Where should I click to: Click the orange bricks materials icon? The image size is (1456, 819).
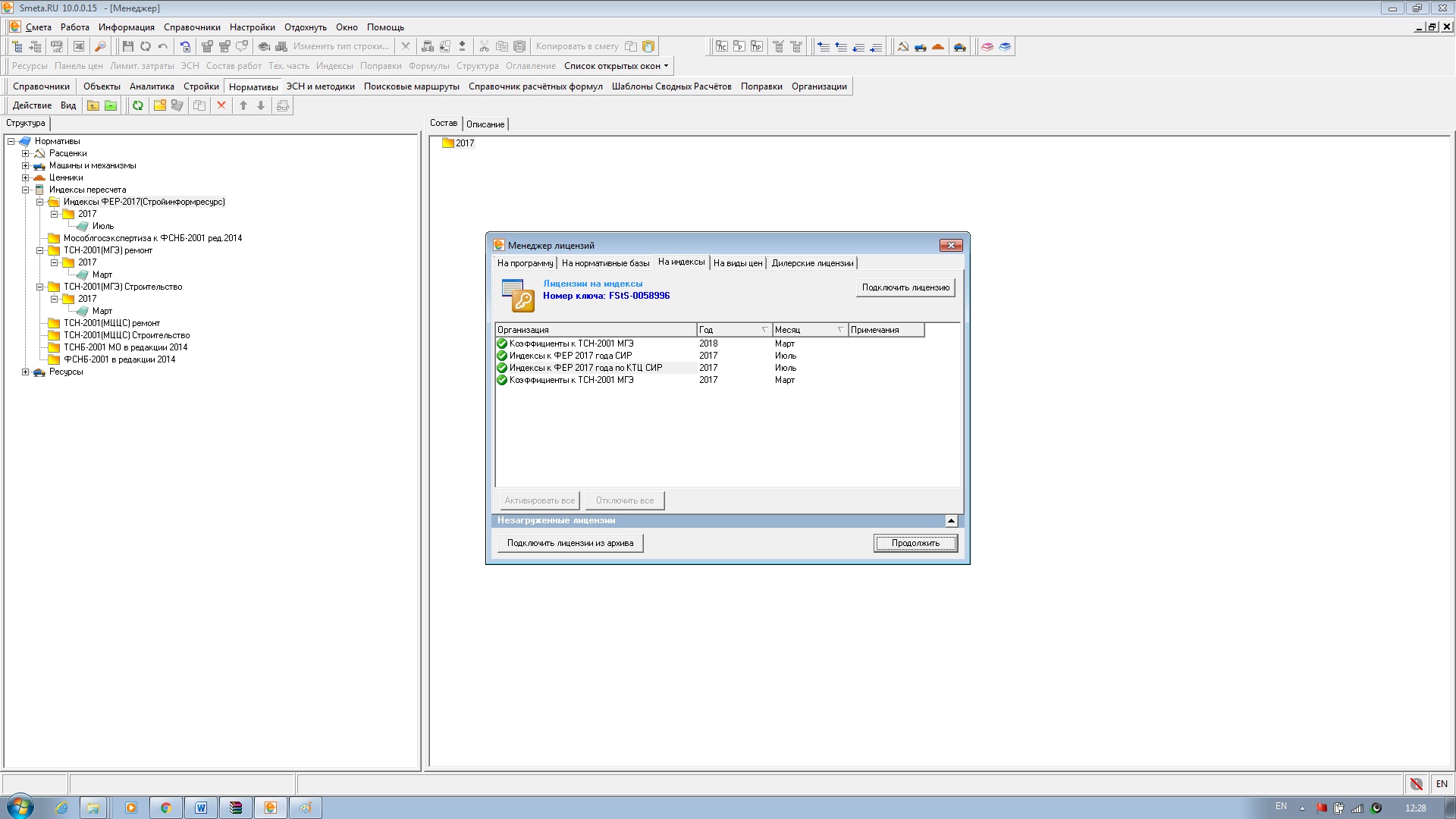point(938,46)
